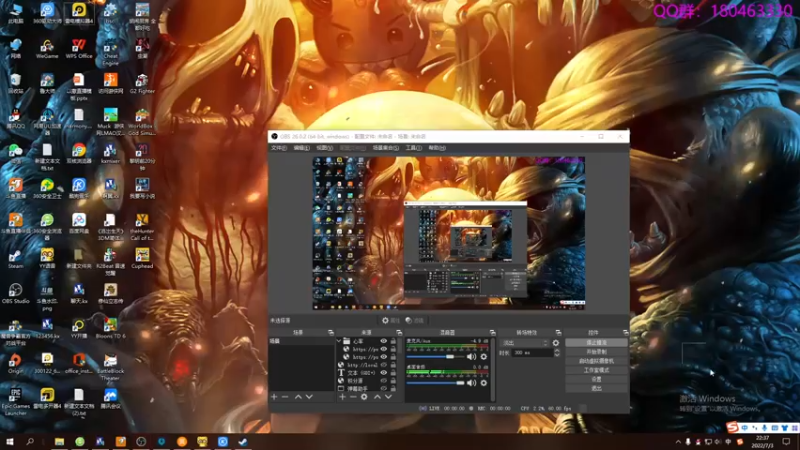Viewport: 800px width, 450px height.
Task: Click the remove scene minus icon
Action: [x=285, y=397]
